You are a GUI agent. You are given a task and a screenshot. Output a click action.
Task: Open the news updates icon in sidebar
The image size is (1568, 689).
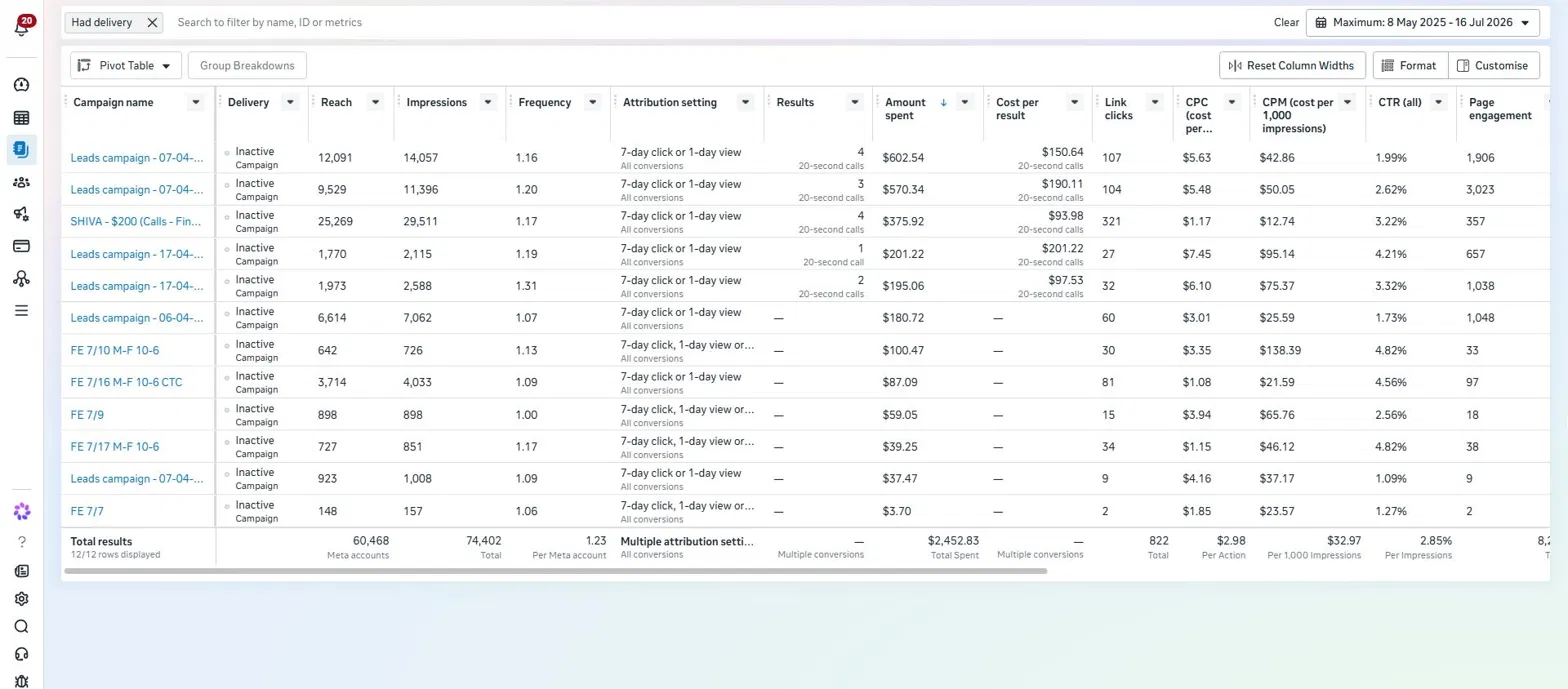click(x=22, y=571)
